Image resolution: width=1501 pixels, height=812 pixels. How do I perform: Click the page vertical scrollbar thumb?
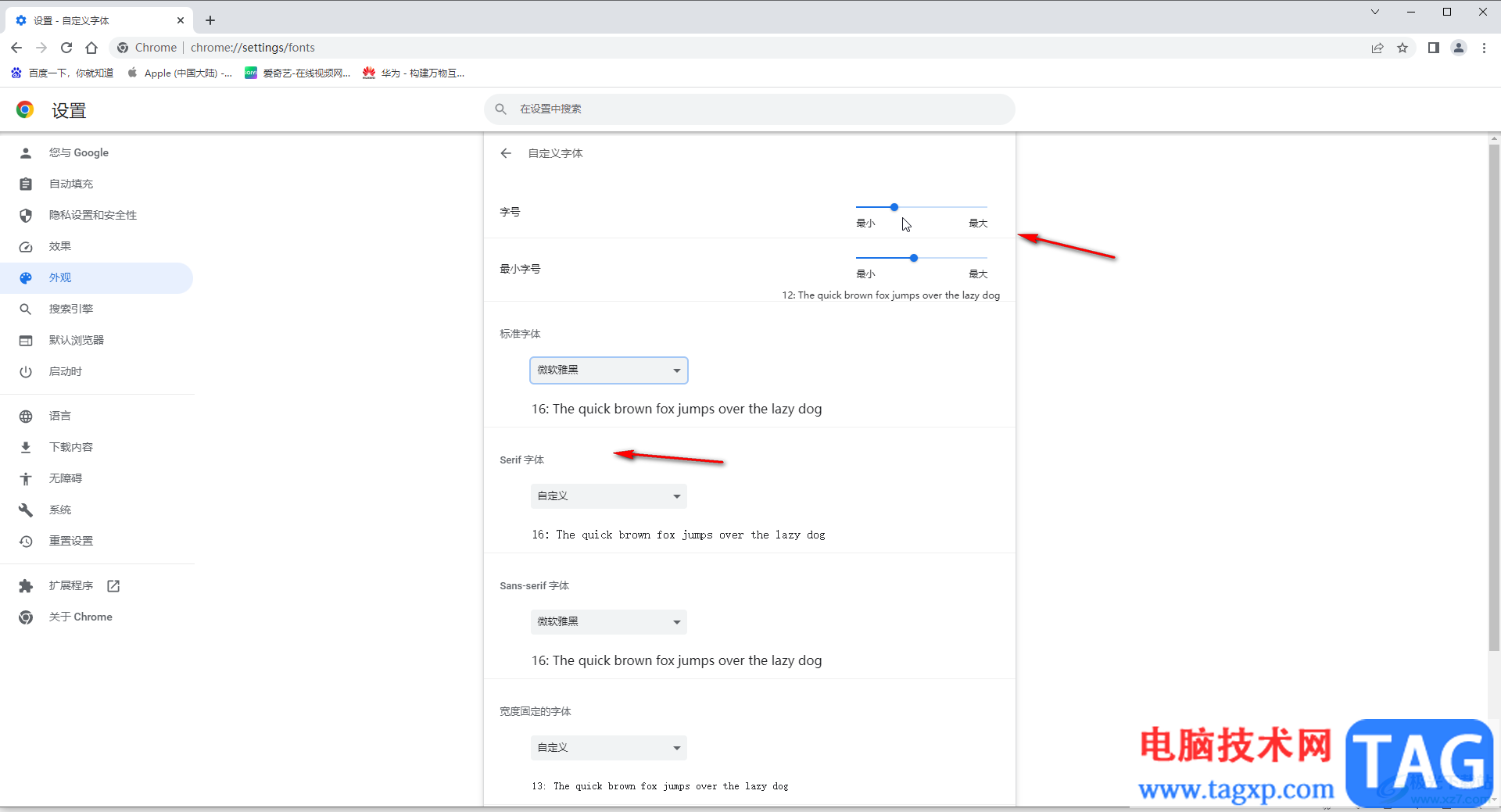click(x=1494, y=397)
